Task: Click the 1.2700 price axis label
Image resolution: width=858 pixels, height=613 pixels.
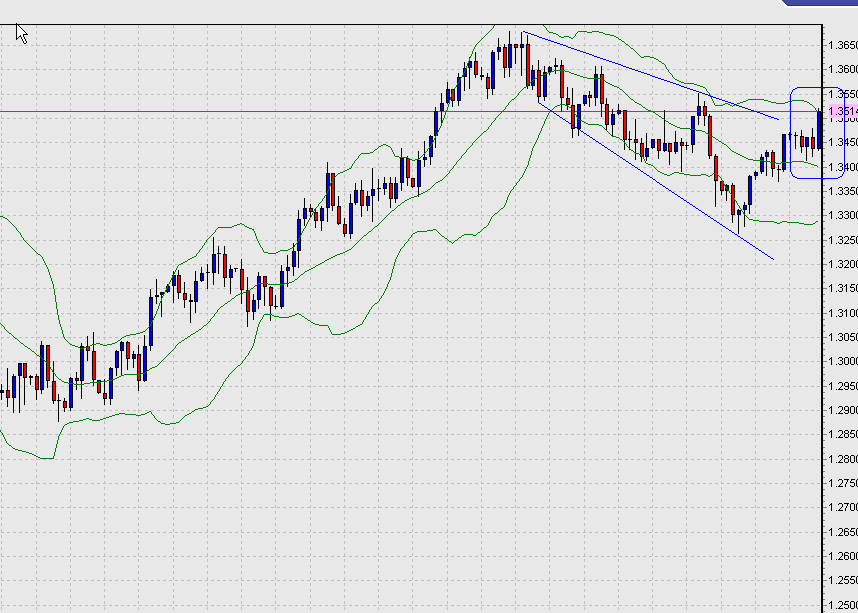Action: pyautogui.click(x=843, y=507)
